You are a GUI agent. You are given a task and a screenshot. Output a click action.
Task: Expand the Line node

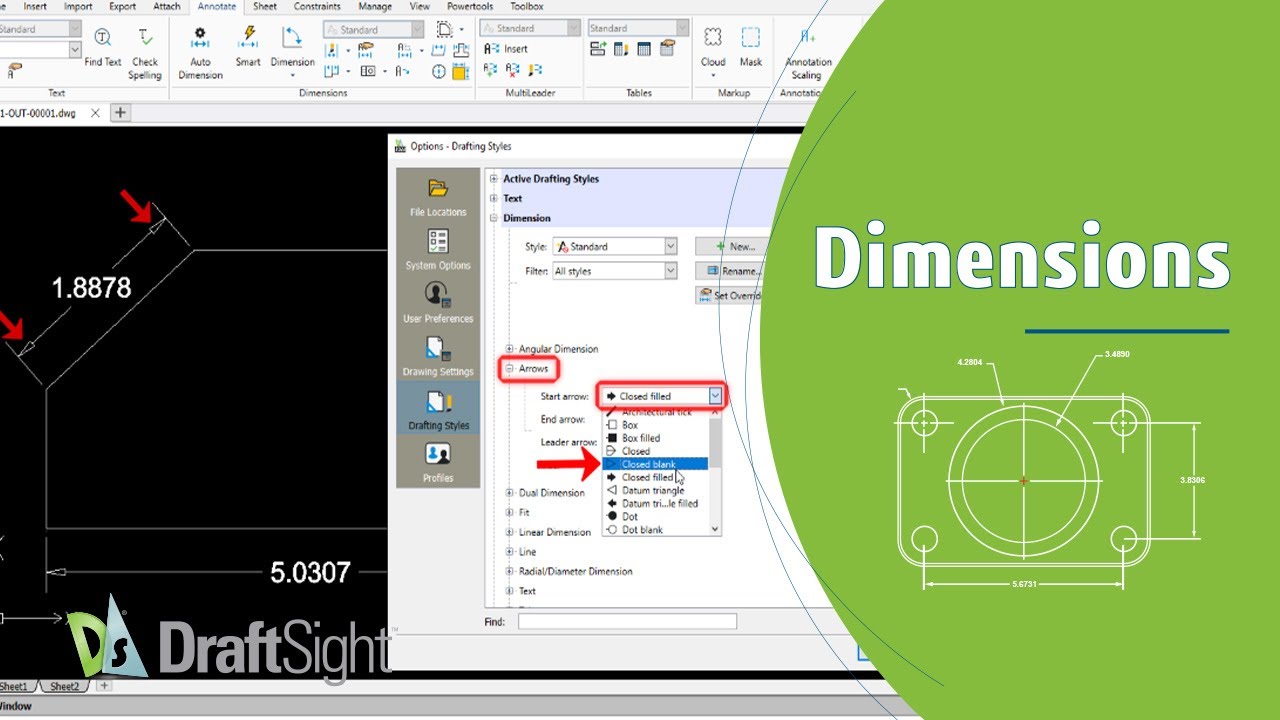coord(510,552)
